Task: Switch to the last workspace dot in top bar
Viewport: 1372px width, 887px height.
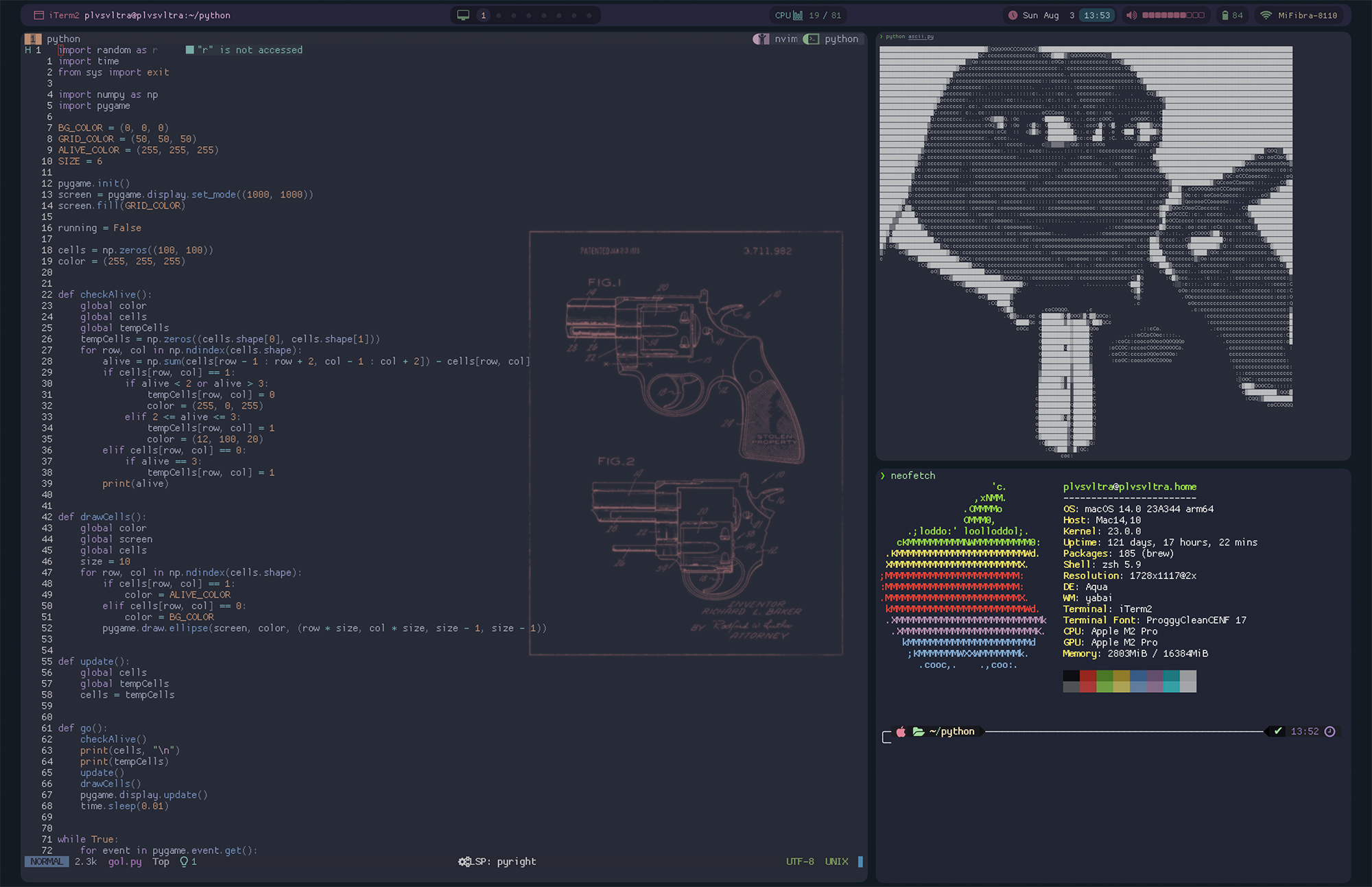Action: pyautogui.click(x=589, y=15)
